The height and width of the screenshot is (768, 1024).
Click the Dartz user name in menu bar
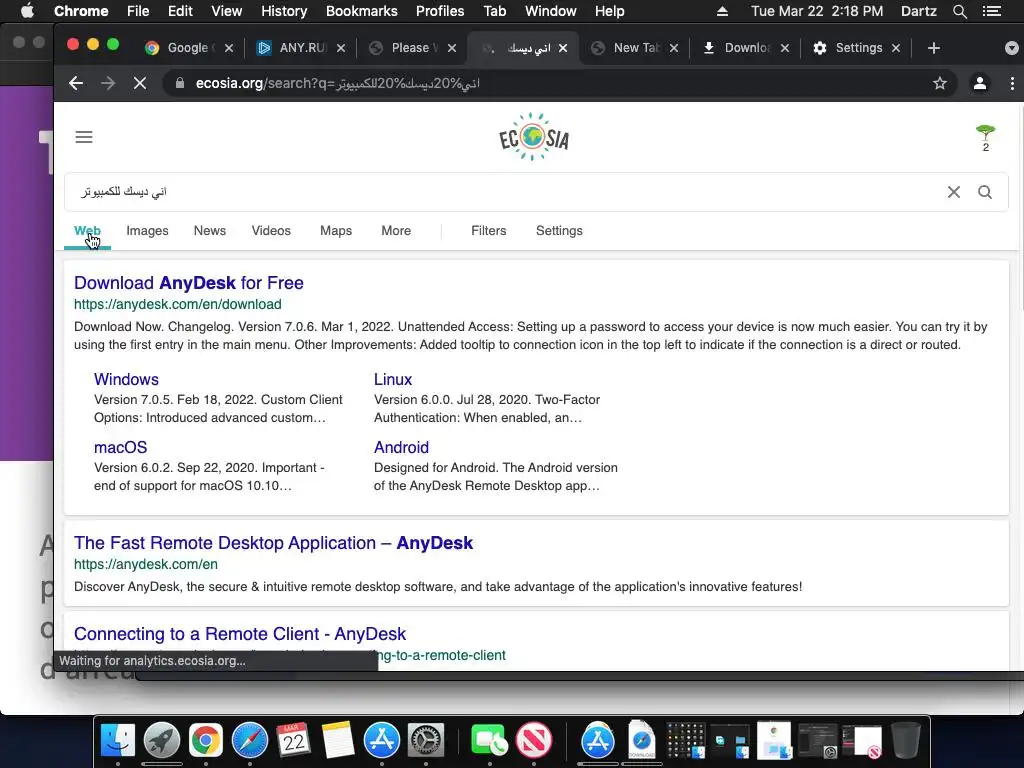click(918, 11)
